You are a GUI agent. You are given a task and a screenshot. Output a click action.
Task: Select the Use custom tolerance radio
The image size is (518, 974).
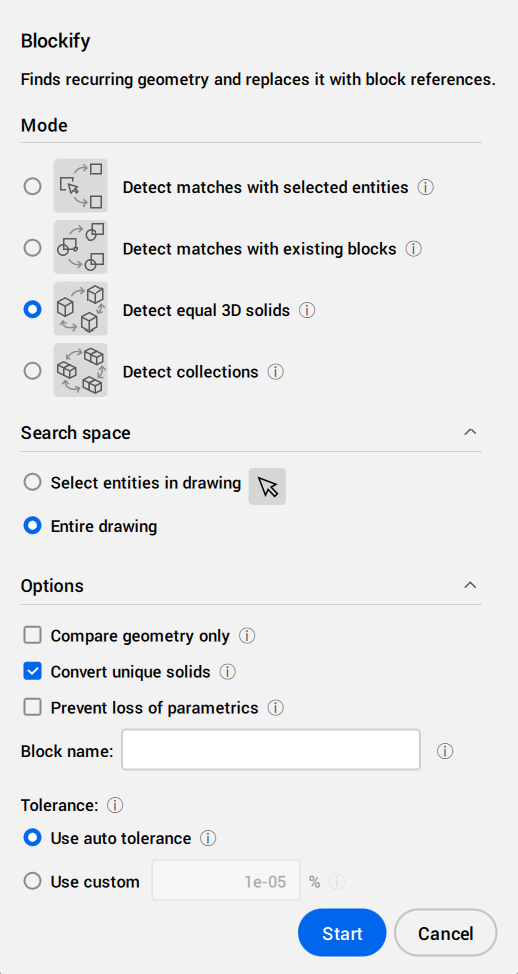[32, 881]
